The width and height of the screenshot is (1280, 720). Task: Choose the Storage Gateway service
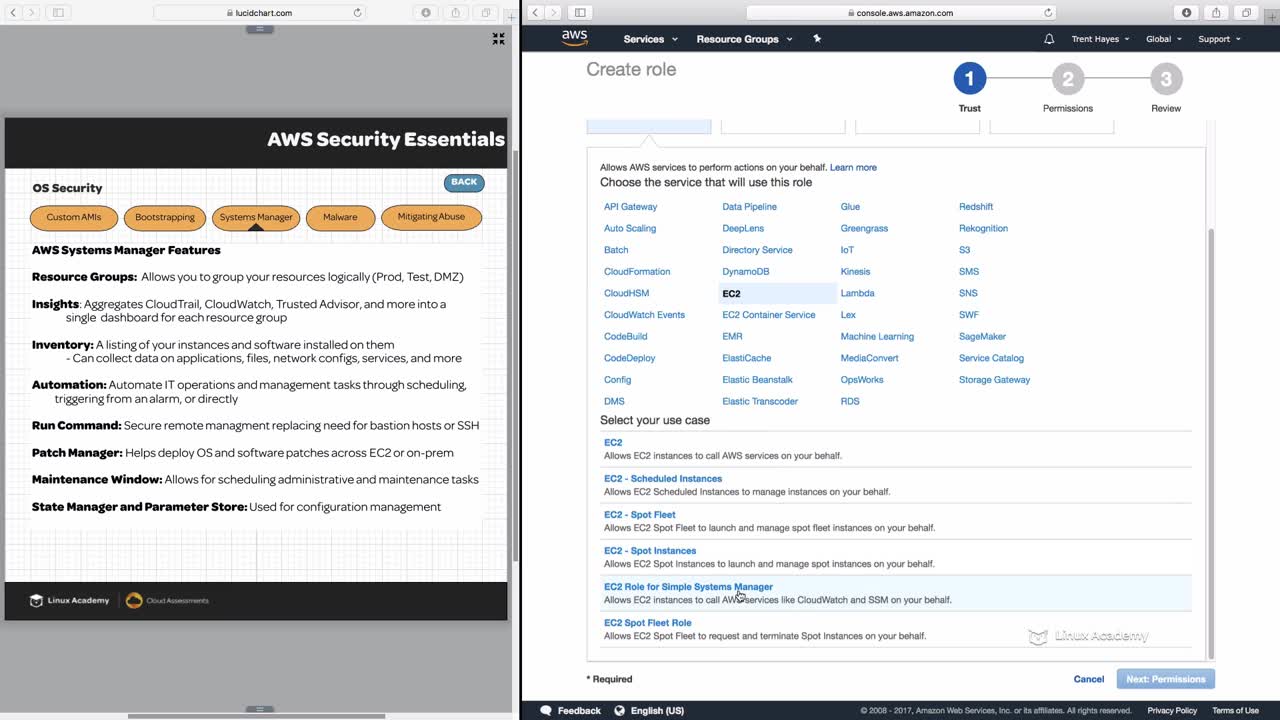click(994, 380)
